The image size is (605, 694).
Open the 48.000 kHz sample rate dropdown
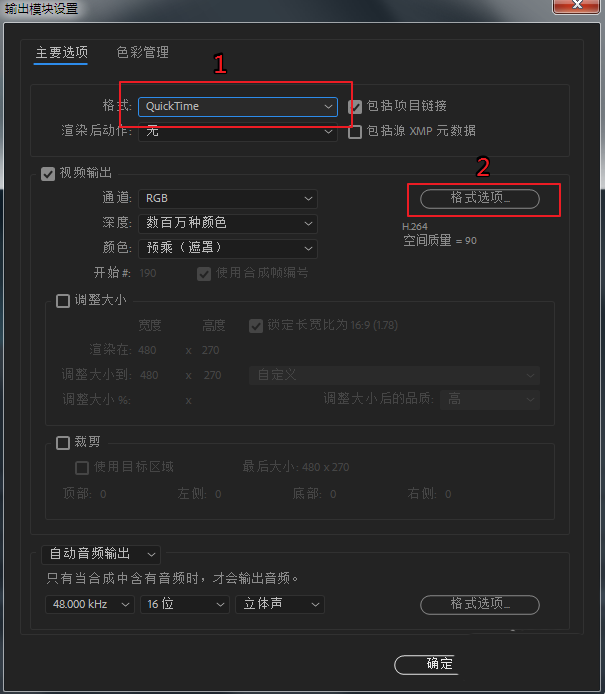pos(90,605)
